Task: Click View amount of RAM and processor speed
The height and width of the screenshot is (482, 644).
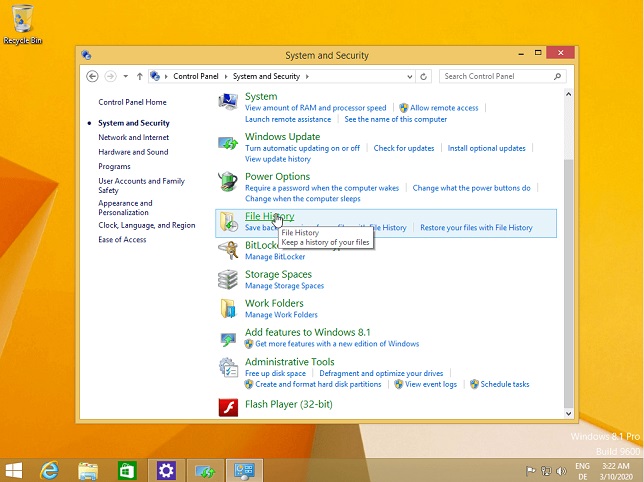Action: (x=315, y=108)
